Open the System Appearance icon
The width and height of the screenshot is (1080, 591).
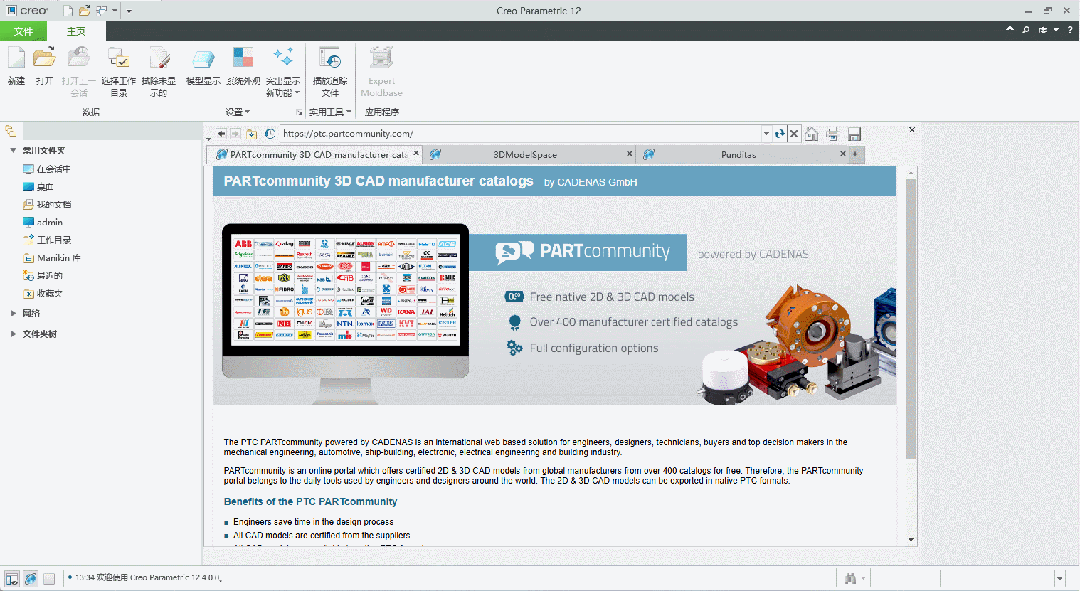pyautogui.click(x=243, y=59)
